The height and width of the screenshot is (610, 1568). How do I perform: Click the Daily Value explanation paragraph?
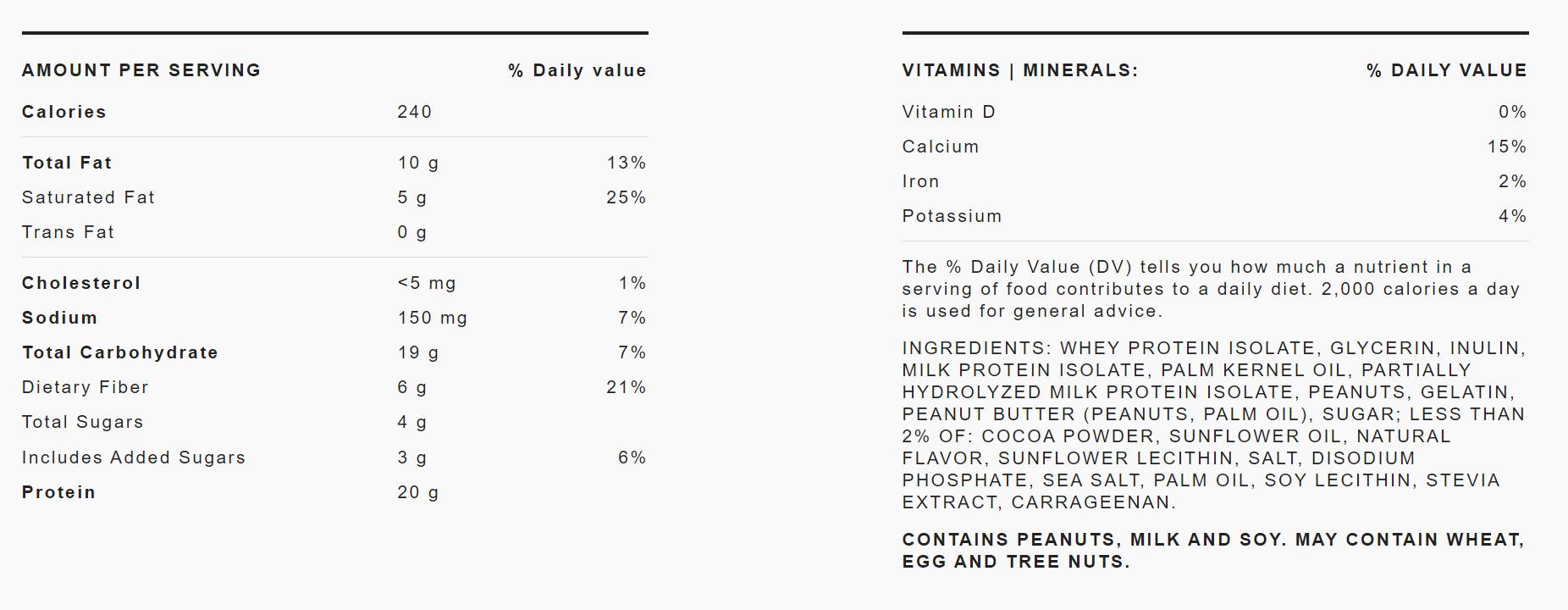[x=1211, y=289]
